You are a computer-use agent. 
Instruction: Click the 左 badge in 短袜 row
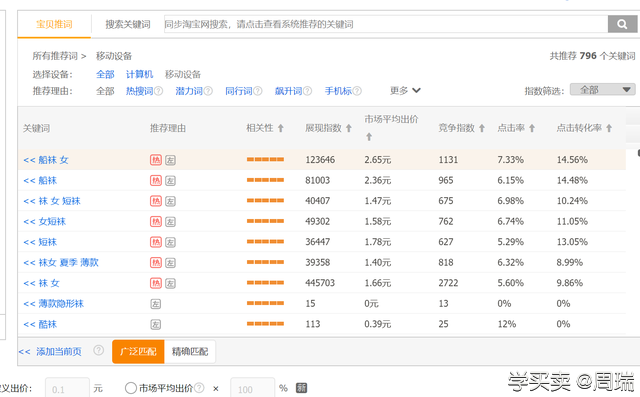pos(171,242)
